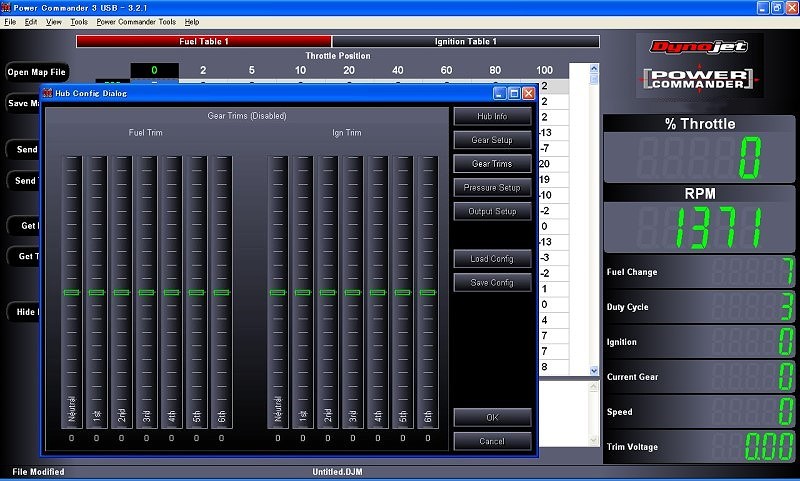Screen dimensions: 800x481
Task: Click Fuel Trim Neutral slider handle
Action: click(71, 292)
